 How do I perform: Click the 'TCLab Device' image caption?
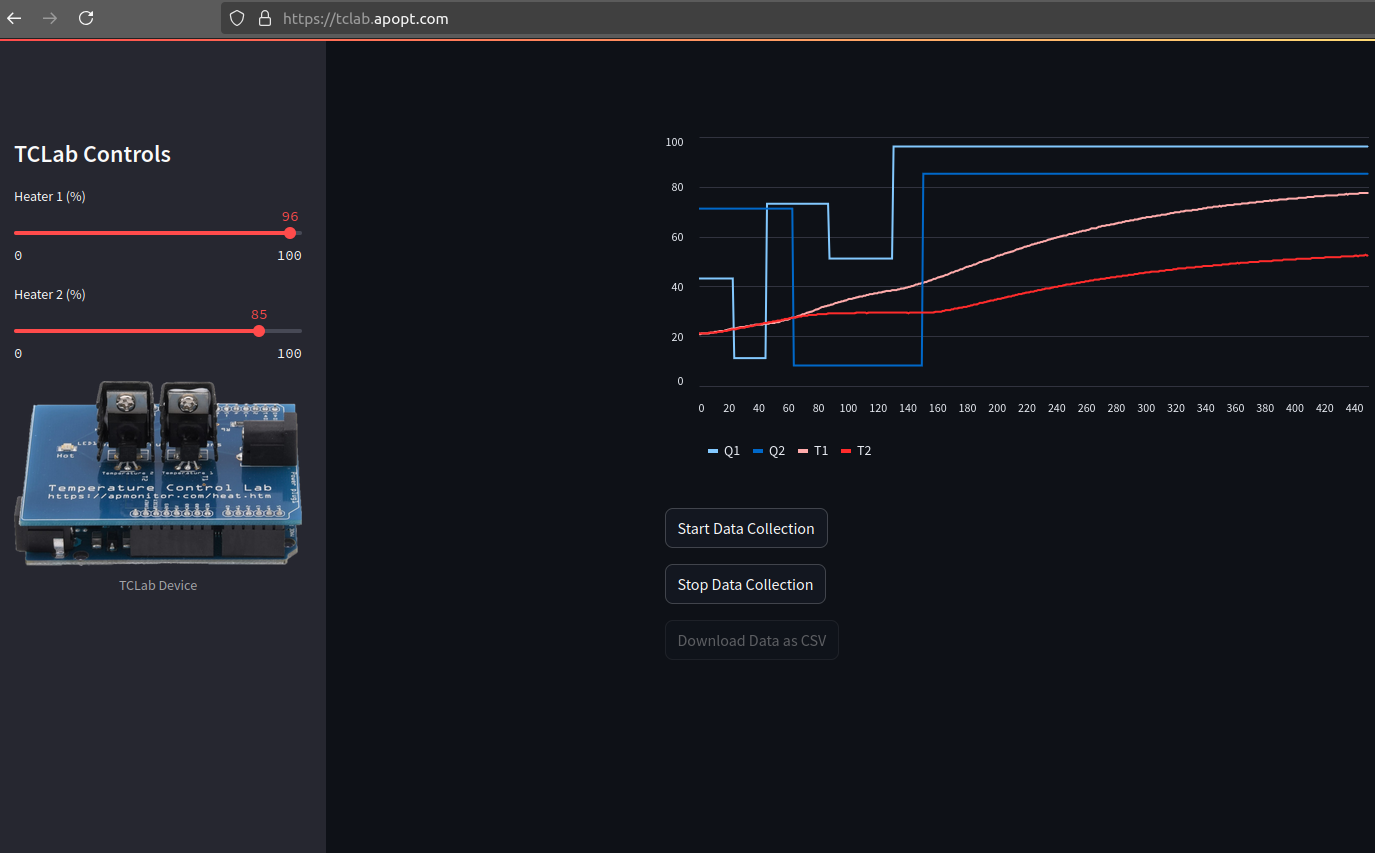[158, 585]
